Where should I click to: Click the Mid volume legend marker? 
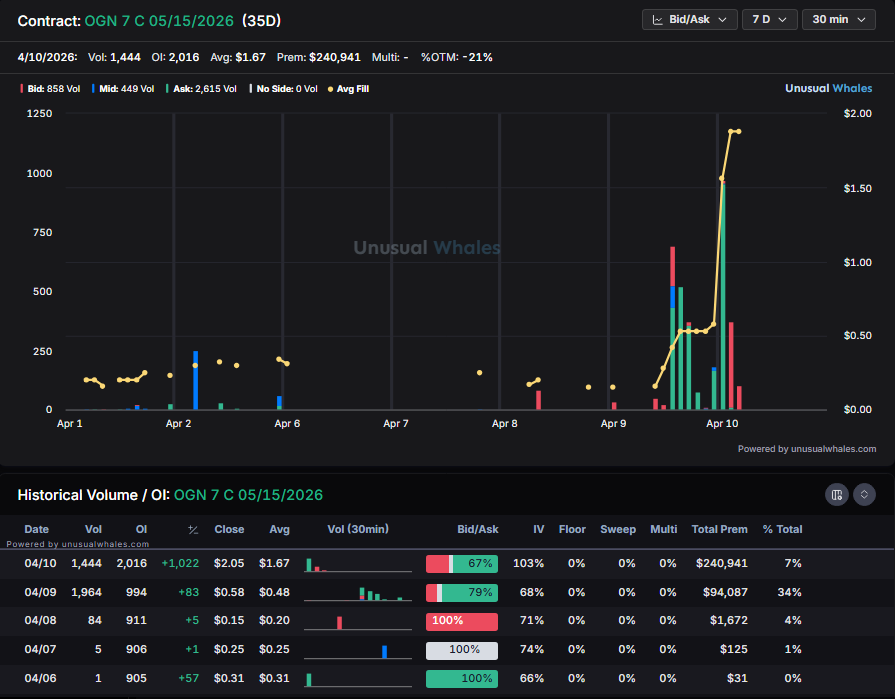coord(95,88)
